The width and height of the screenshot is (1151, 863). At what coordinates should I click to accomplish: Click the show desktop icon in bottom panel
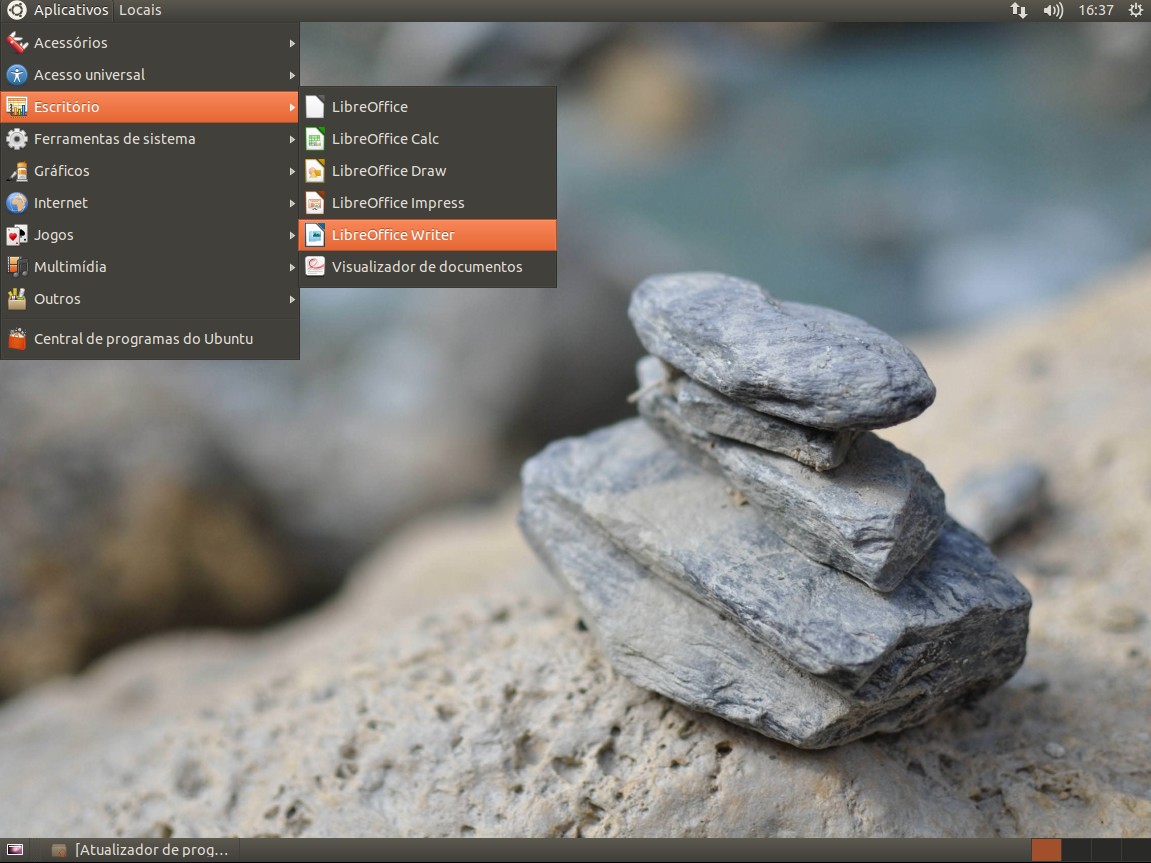click(x=15, y=850)
